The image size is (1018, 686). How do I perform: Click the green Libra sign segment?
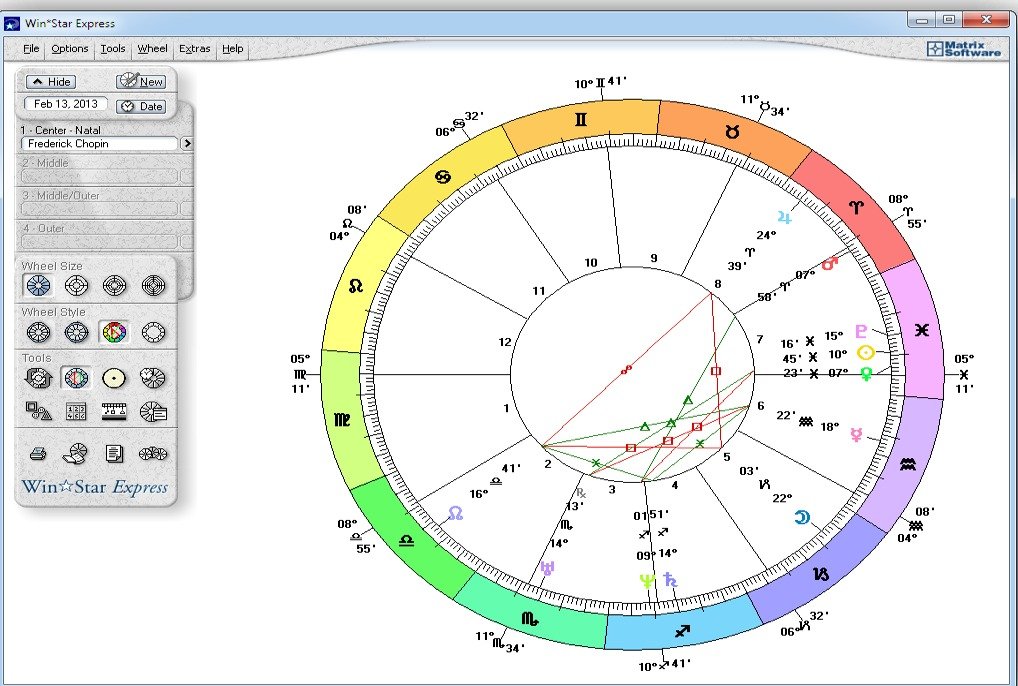point(407,540)
